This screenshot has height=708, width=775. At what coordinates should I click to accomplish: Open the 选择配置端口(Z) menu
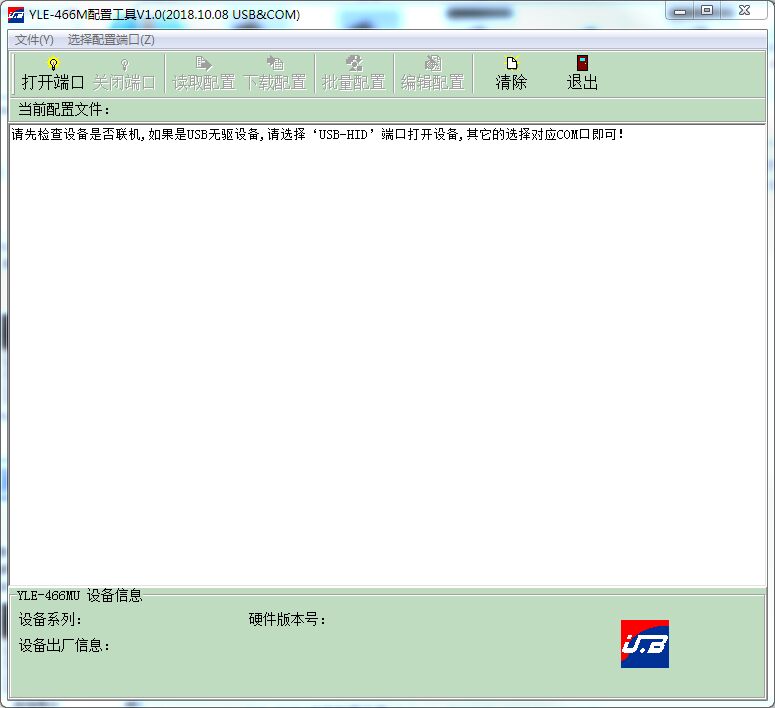111,40
